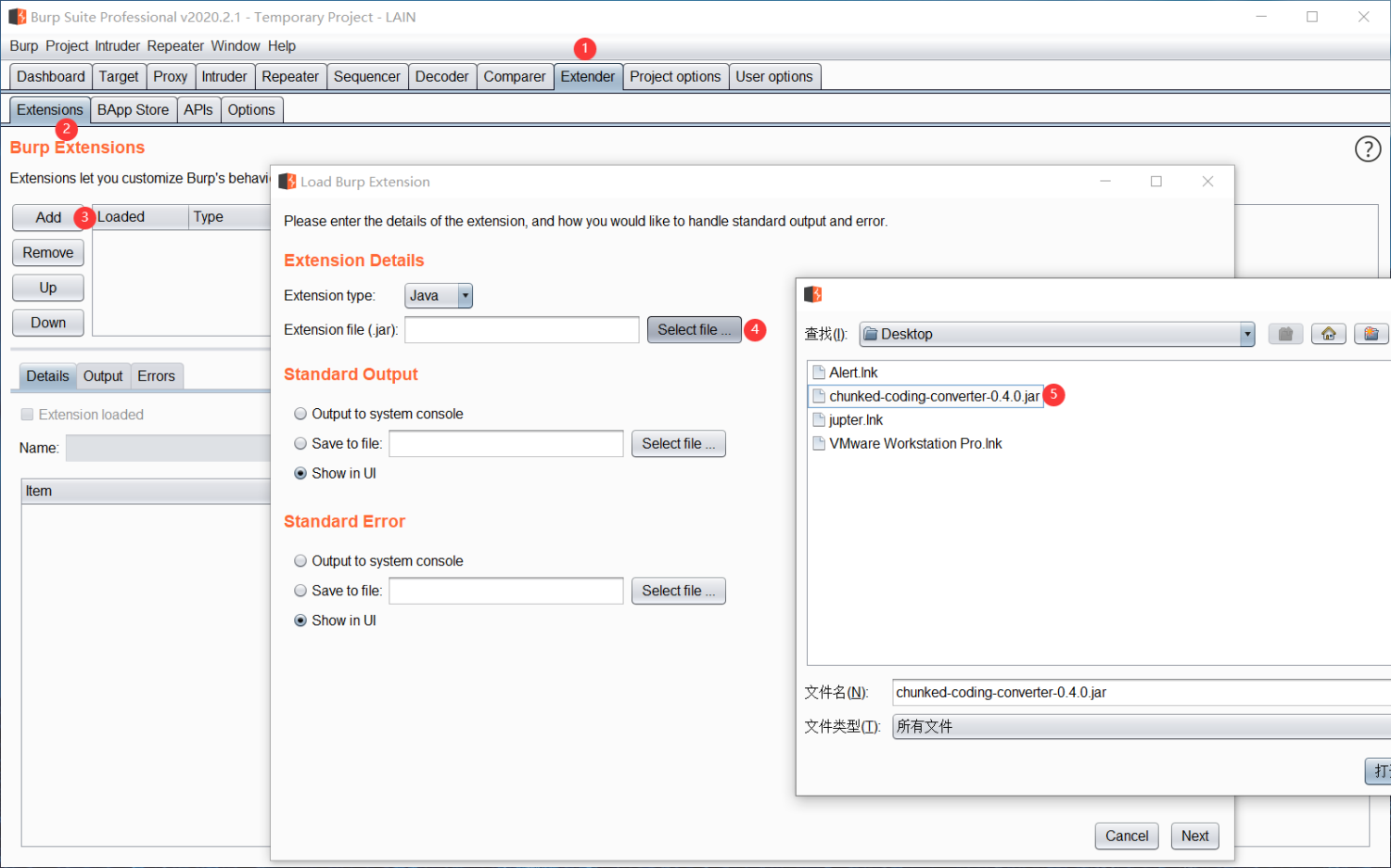This screenshot has width=1391, height=868.
Task: Select Standard Error 'Output to system console'
Action: [x=300, y=561]
